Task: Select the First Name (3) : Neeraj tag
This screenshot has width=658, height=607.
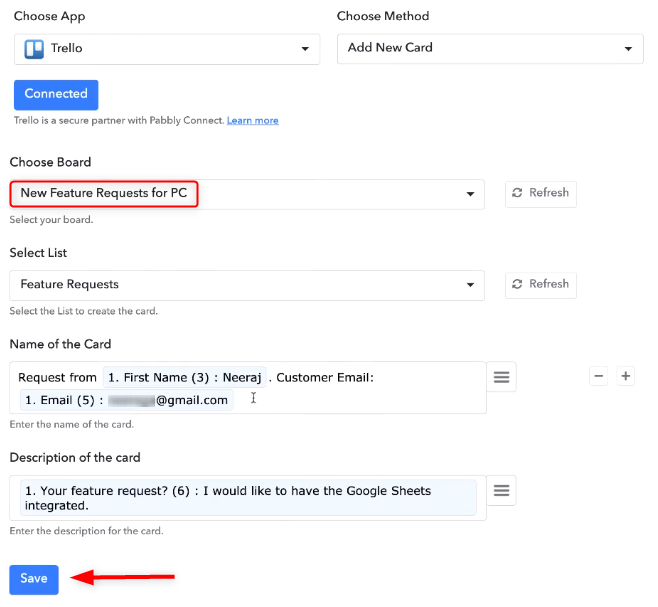Action: 185,377
